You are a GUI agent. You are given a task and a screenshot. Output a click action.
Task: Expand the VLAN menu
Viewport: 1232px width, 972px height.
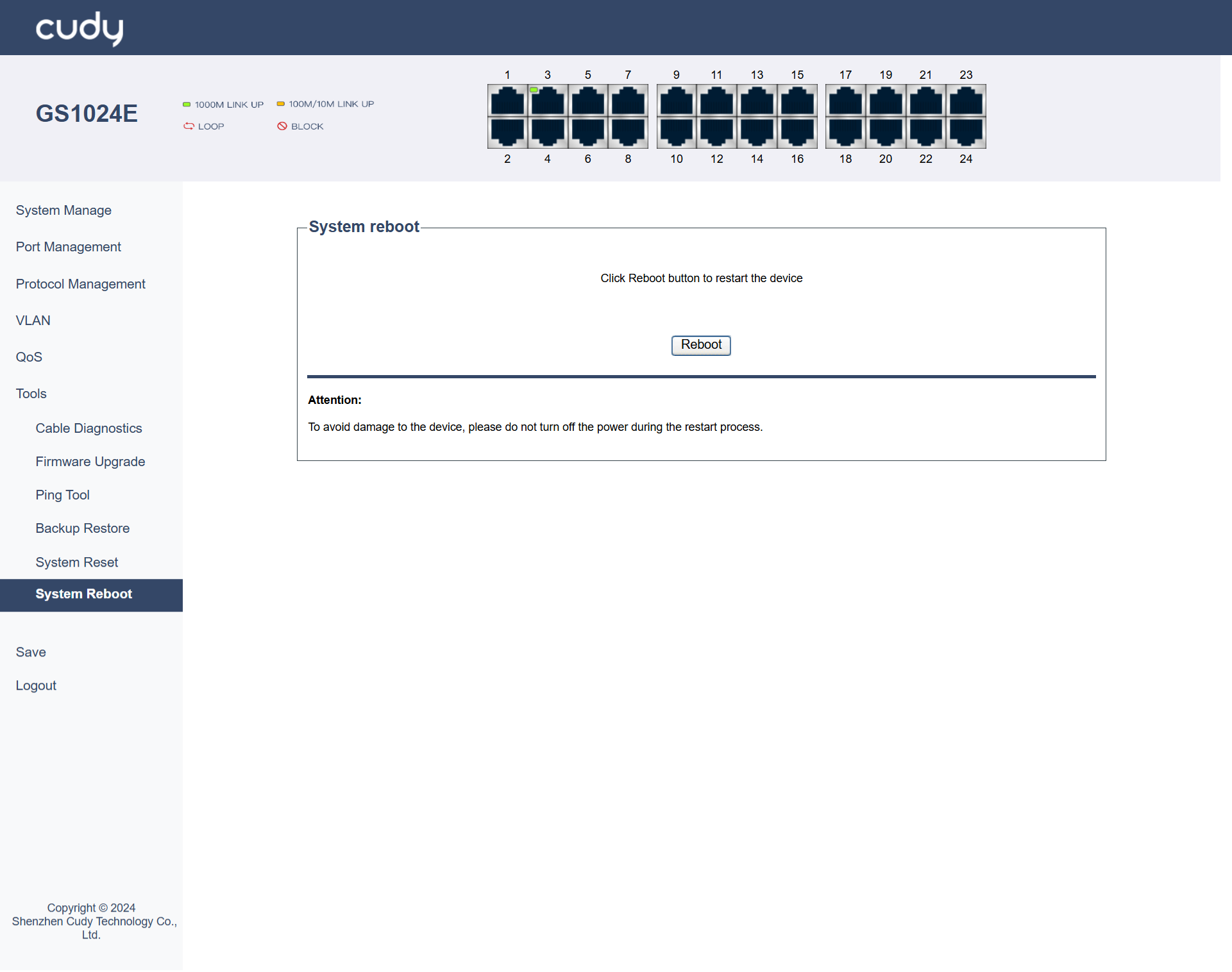[33, 321]
